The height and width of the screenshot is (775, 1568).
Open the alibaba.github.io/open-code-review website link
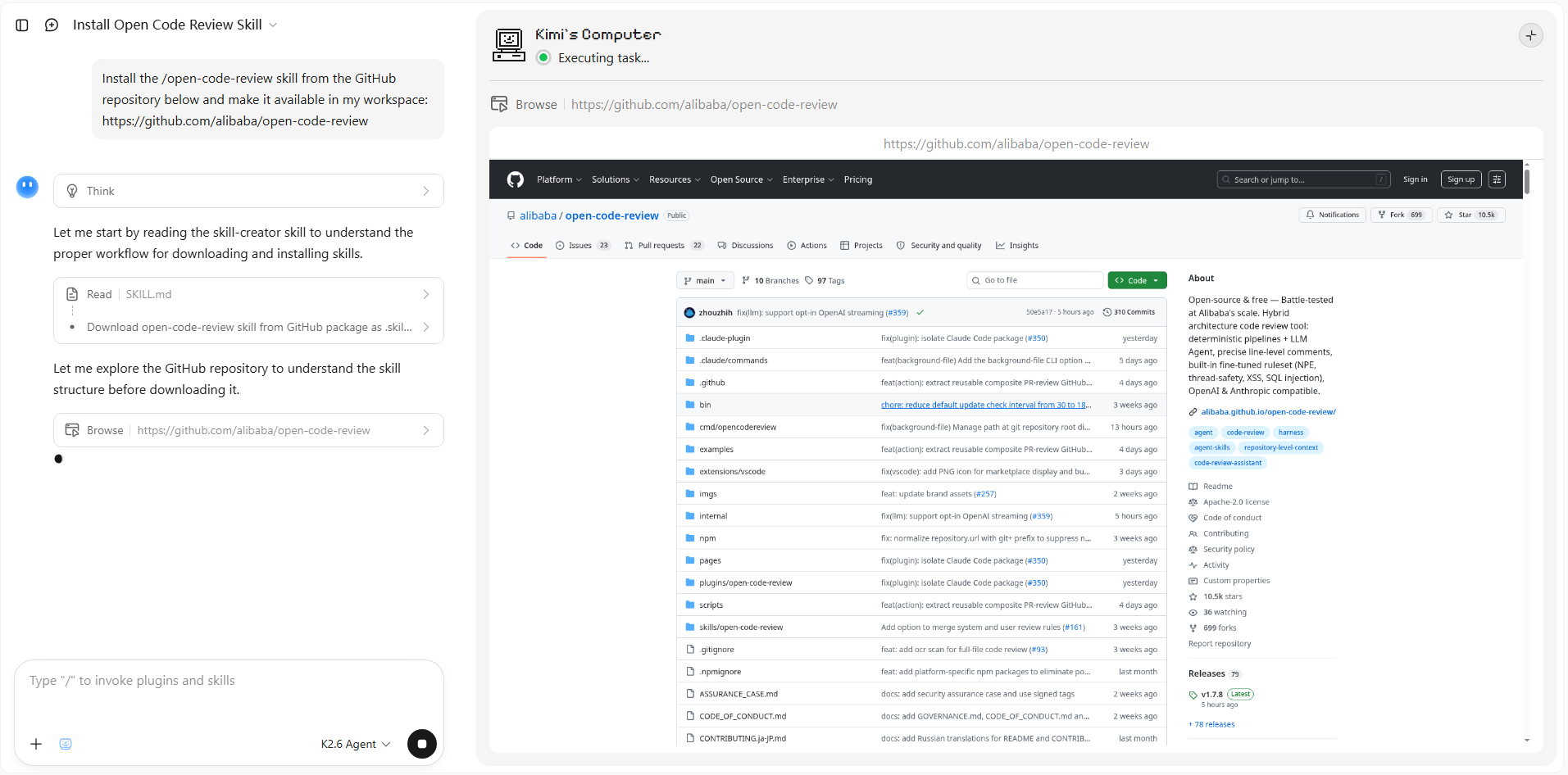(1268, 412)
